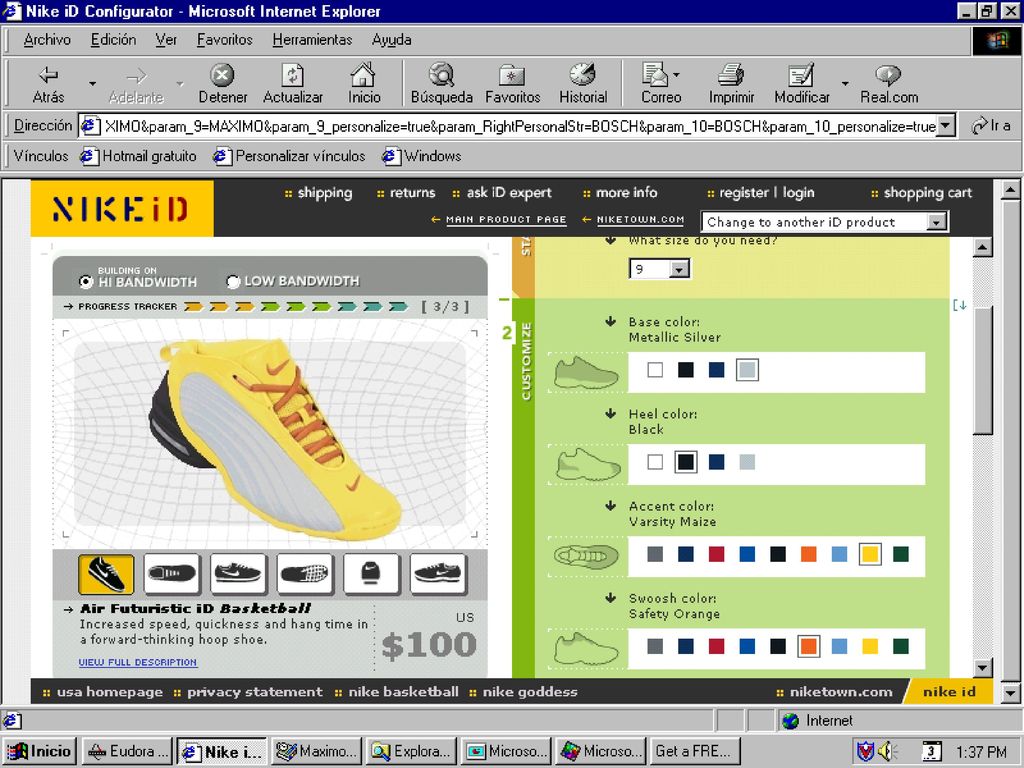The width and height of the screenshot is (1024, 768).
Task: Click the Swoosh color shoe diagram icon
Action: pyautogui.click(x=586, y=649)
